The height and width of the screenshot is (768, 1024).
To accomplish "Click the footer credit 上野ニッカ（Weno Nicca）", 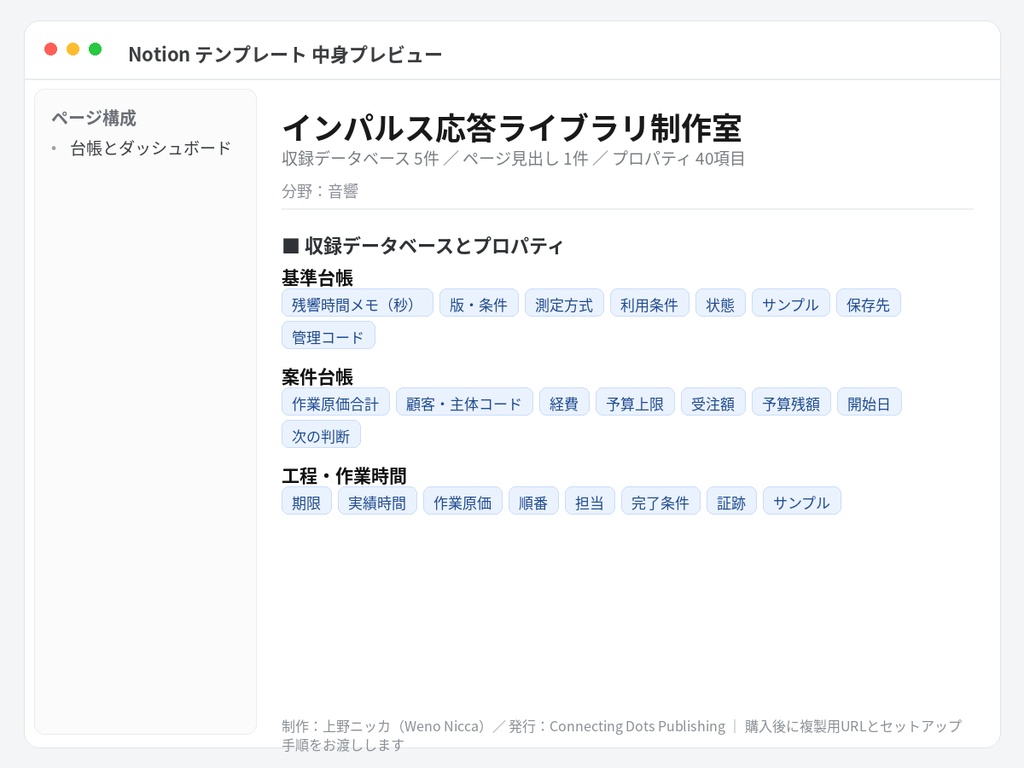I will [405, 726].
